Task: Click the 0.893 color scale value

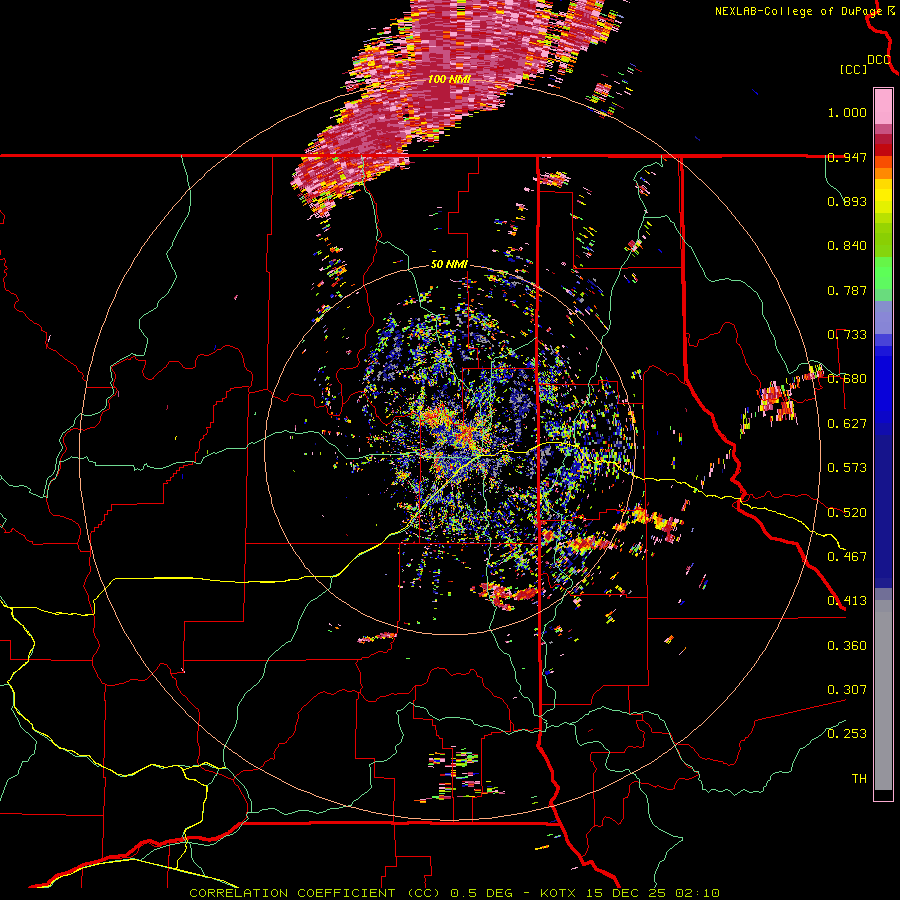Action: [847, 201]
